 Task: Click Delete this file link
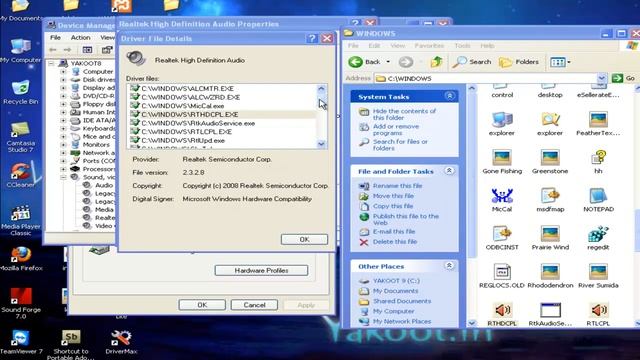point(395,242)
